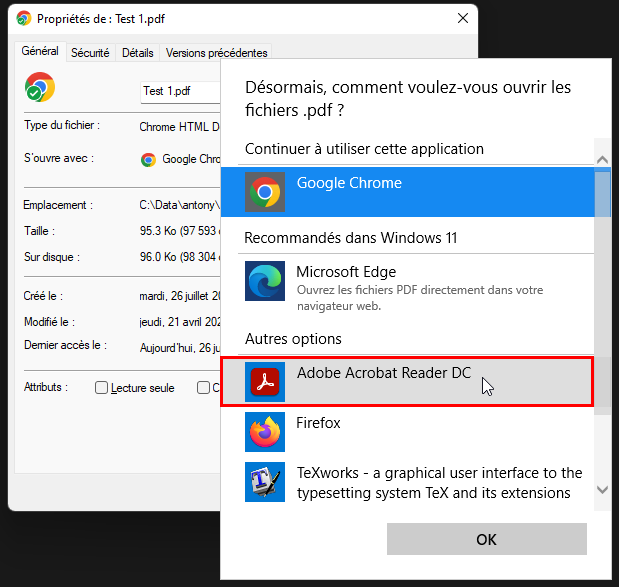This screenshot has width=619, height=587.
Task: Click the small Chrome icon next to S'ouvre avec
Action: pyautogui.click(x=148, y=159)
